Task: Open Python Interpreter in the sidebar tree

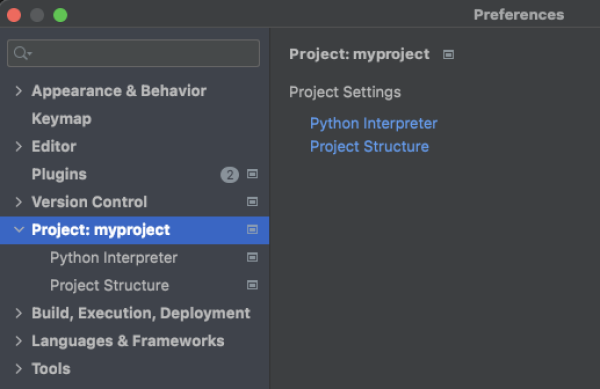Action: pos(114,258)
